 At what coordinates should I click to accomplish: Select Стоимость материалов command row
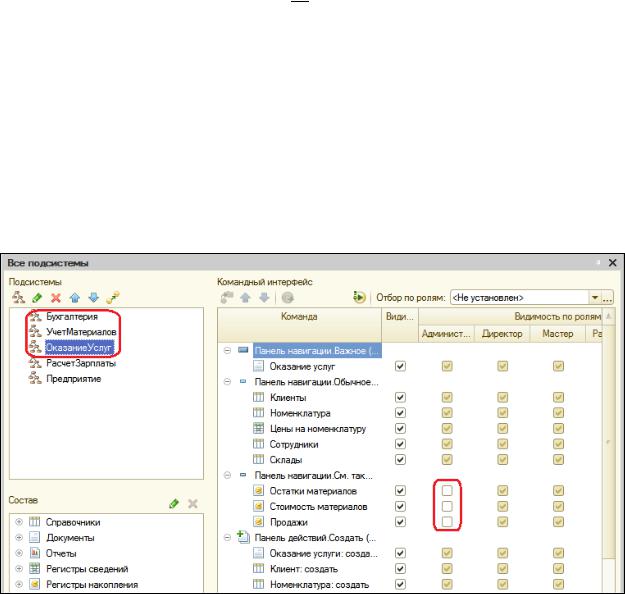tap(318, 507)
